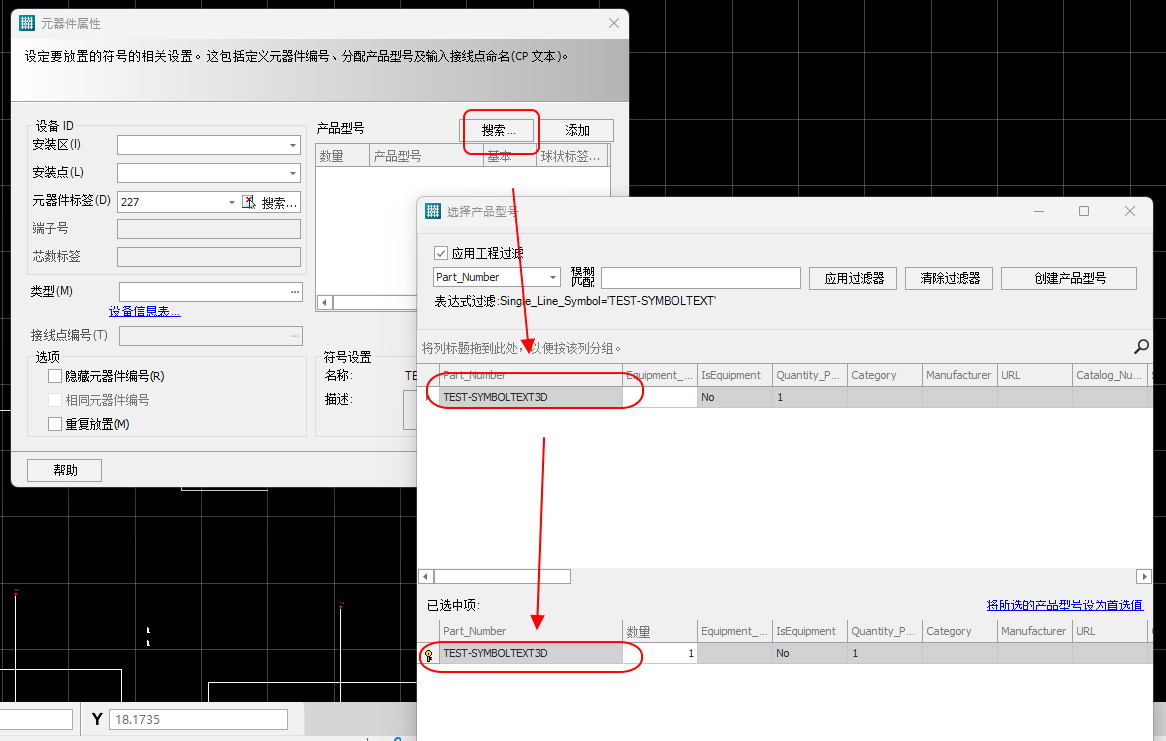Click the 选择产品型号 title bar icon

[x=433, y=211]
